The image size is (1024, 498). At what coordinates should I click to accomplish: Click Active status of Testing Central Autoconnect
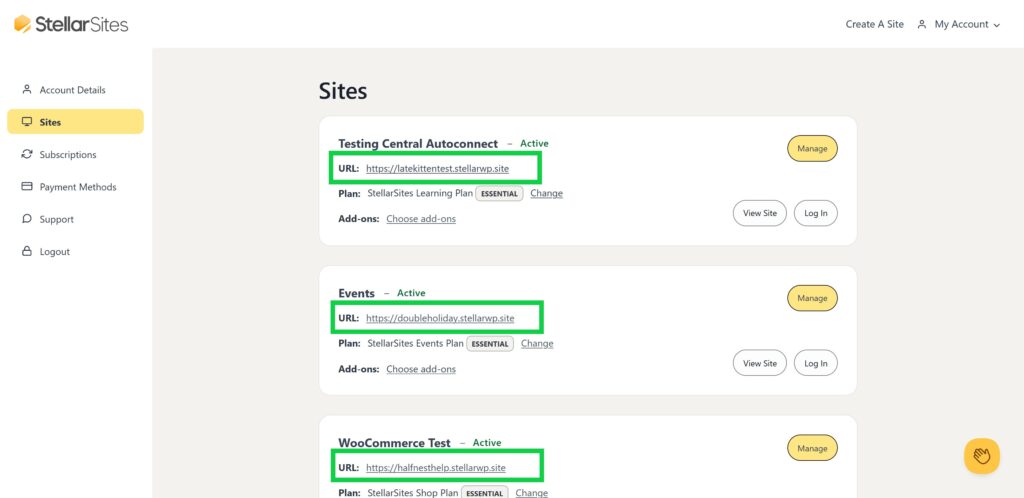point(534,144)
